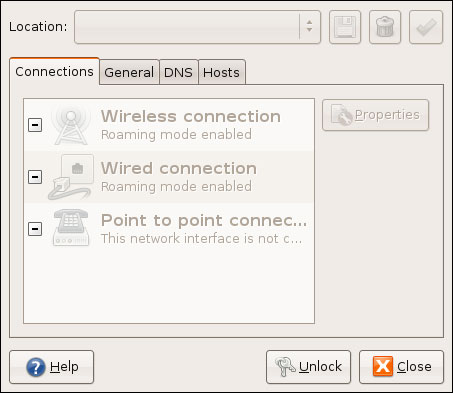The image size is (453, 393).
Task: Click the trash can delete location icon
Action: 385,27
